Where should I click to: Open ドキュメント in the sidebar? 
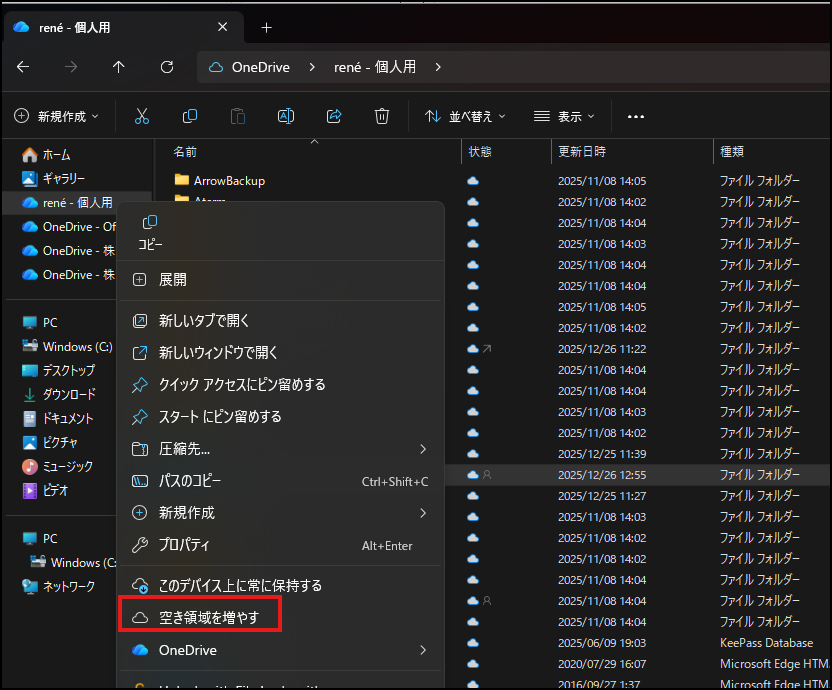tap(58, 418)
